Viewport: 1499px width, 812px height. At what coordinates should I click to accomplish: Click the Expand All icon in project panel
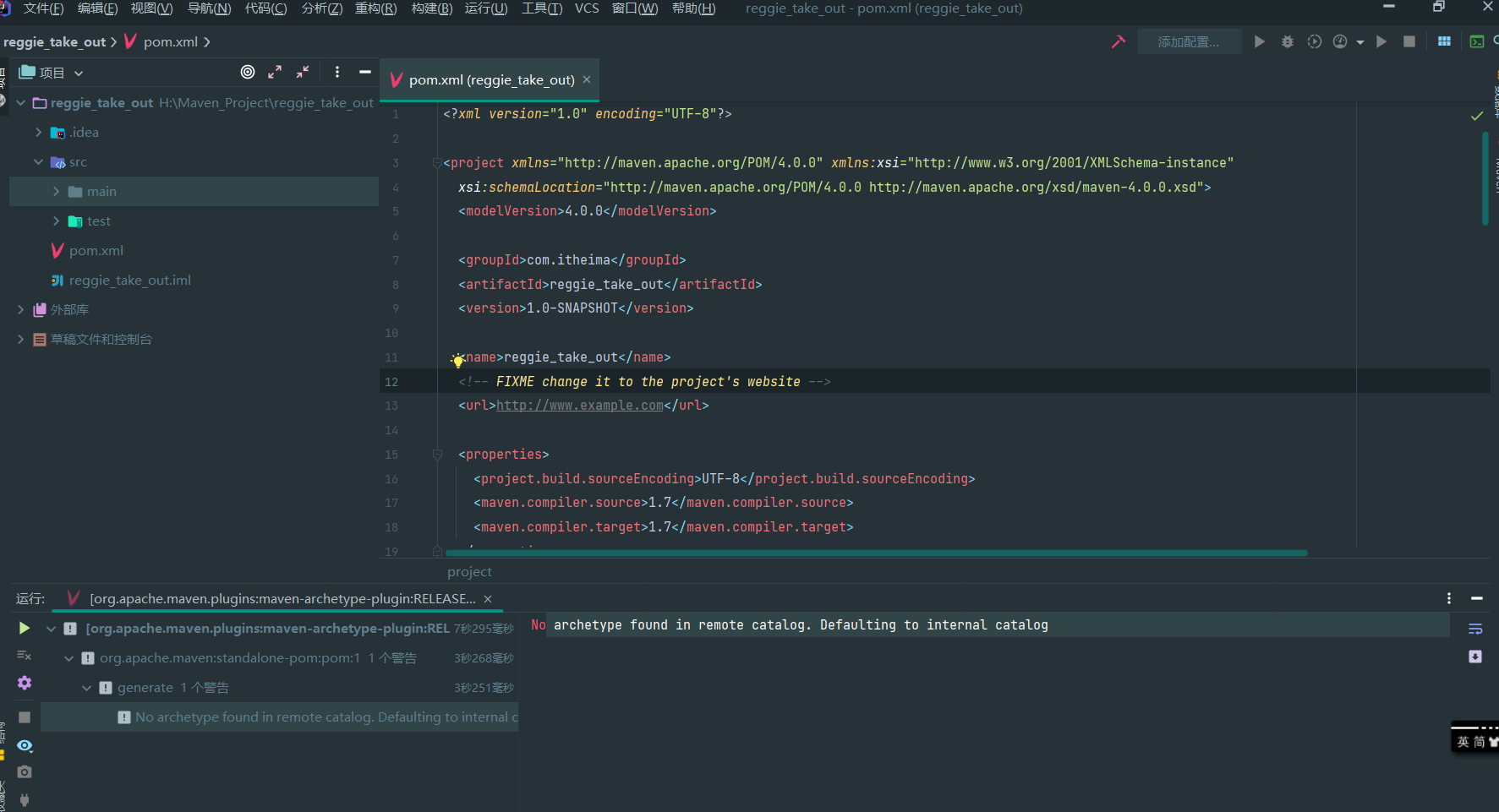tap(275, 72)
